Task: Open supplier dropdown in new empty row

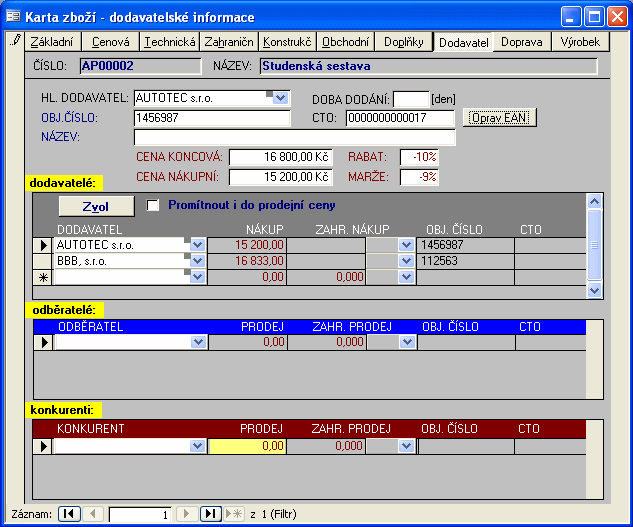Action: click(197, 277)
